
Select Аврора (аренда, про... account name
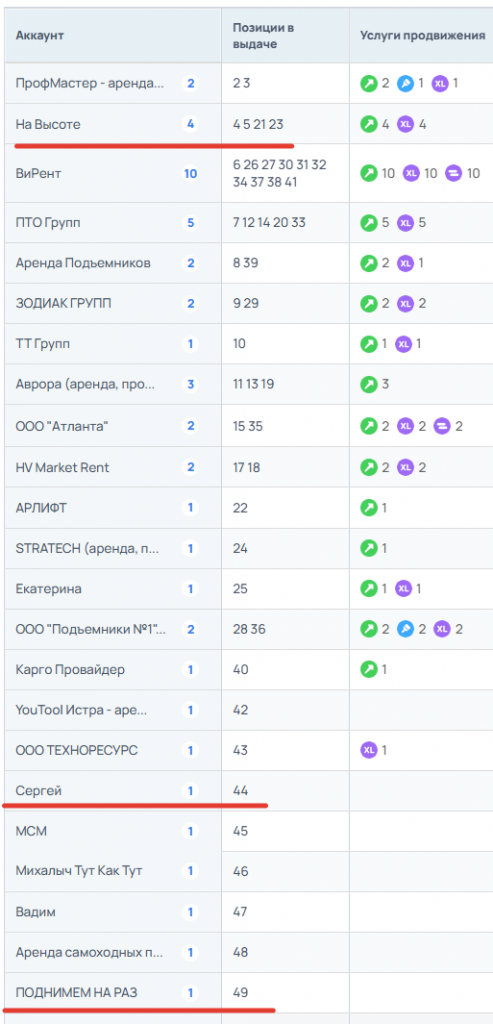tap(86, 384)
